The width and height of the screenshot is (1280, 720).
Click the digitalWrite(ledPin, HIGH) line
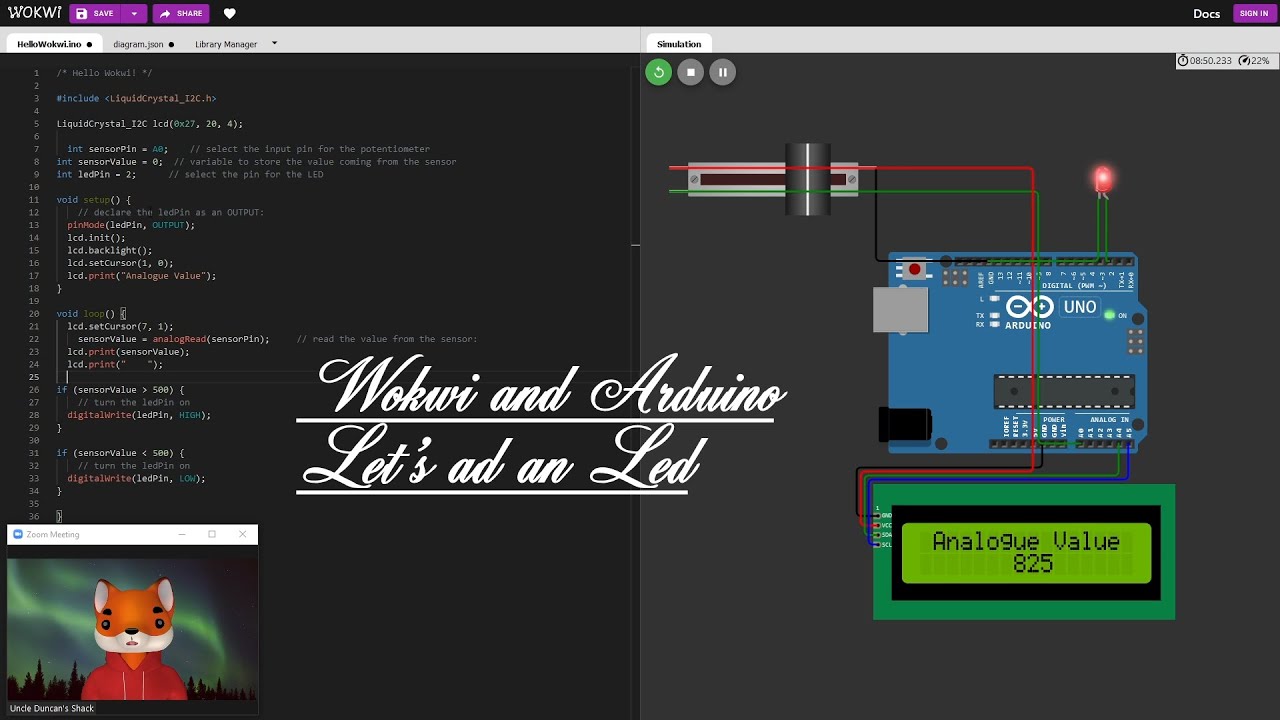[x=139, y=415]
